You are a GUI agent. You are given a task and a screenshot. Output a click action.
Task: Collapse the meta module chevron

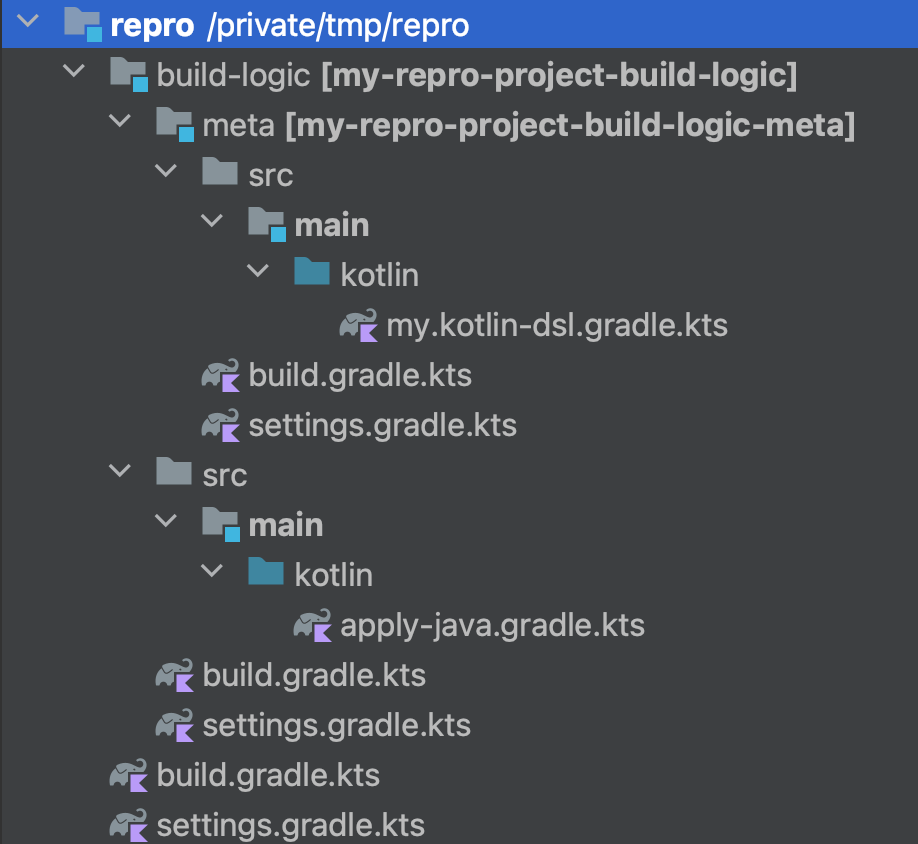coord(120,121)
